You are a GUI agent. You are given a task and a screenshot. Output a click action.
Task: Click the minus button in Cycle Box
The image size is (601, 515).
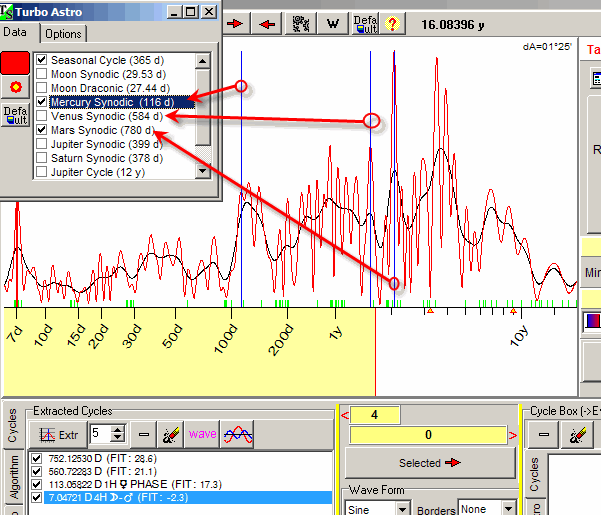(544, 435)
